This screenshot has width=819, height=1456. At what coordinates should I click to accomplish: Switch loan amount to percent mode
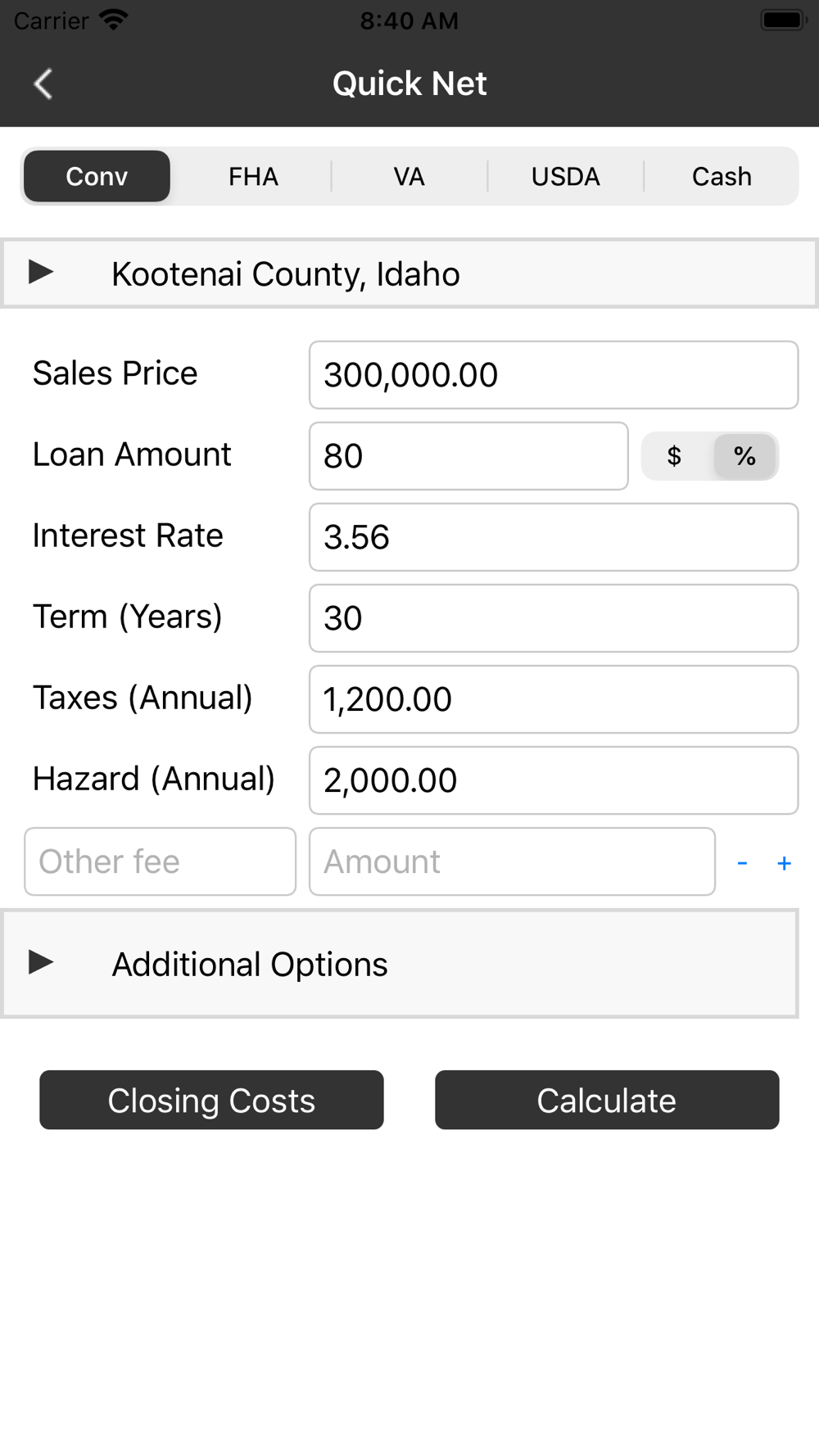point(744,456)
